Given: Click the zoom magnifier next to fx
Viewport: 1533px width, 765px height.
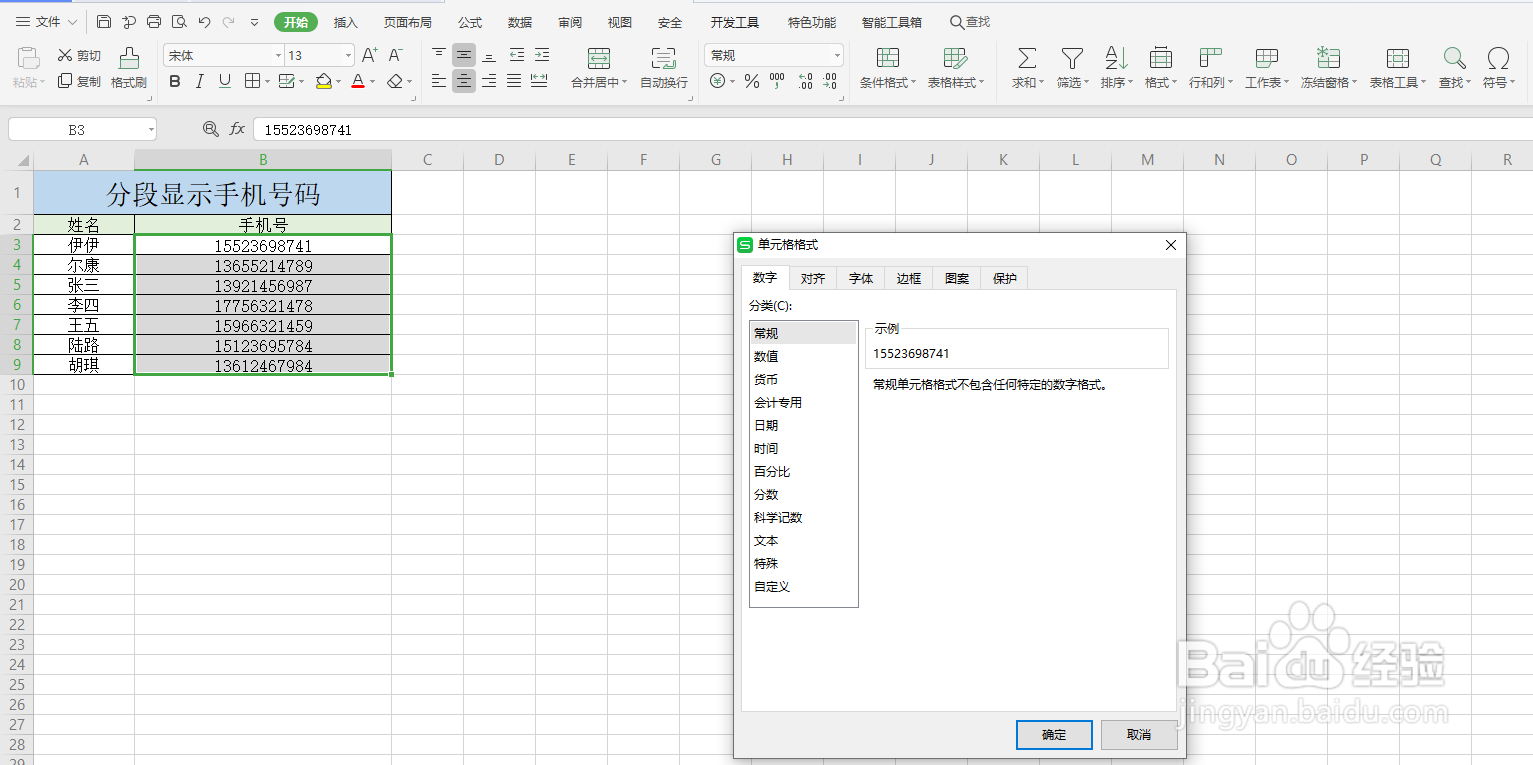Looking at the screenshot, I should point(210,129).
